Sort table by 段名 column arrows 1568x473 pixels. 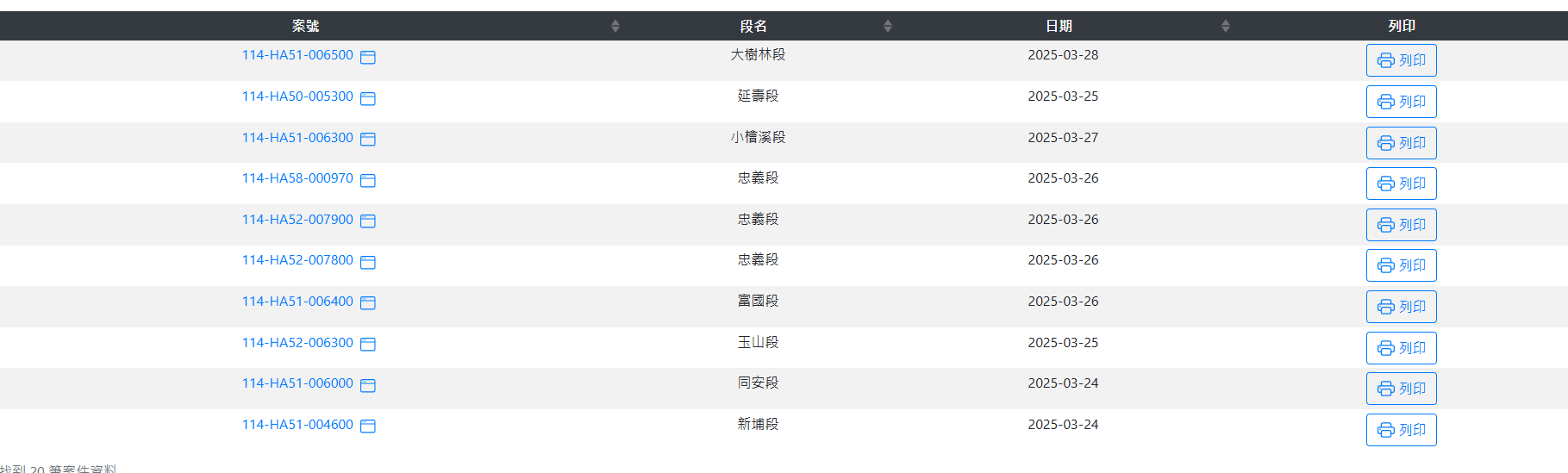click(887, 26)
